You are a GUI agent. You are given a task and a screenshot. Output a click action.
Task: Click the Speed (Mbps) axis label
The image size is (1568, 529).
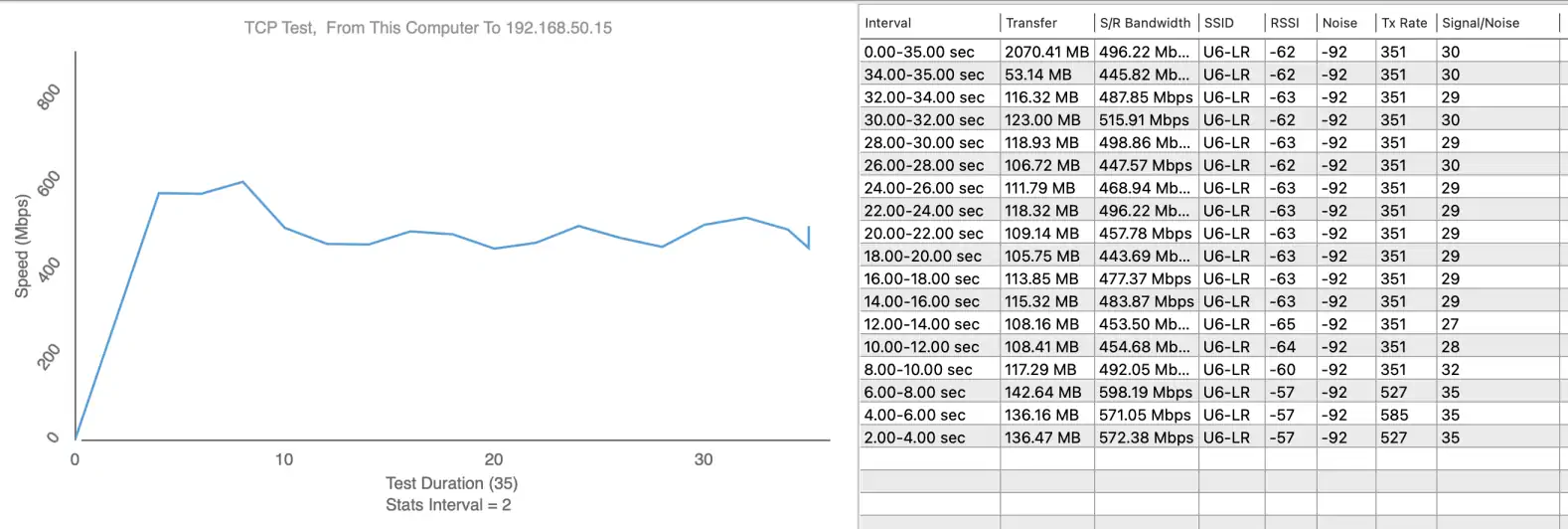[22, 246]
